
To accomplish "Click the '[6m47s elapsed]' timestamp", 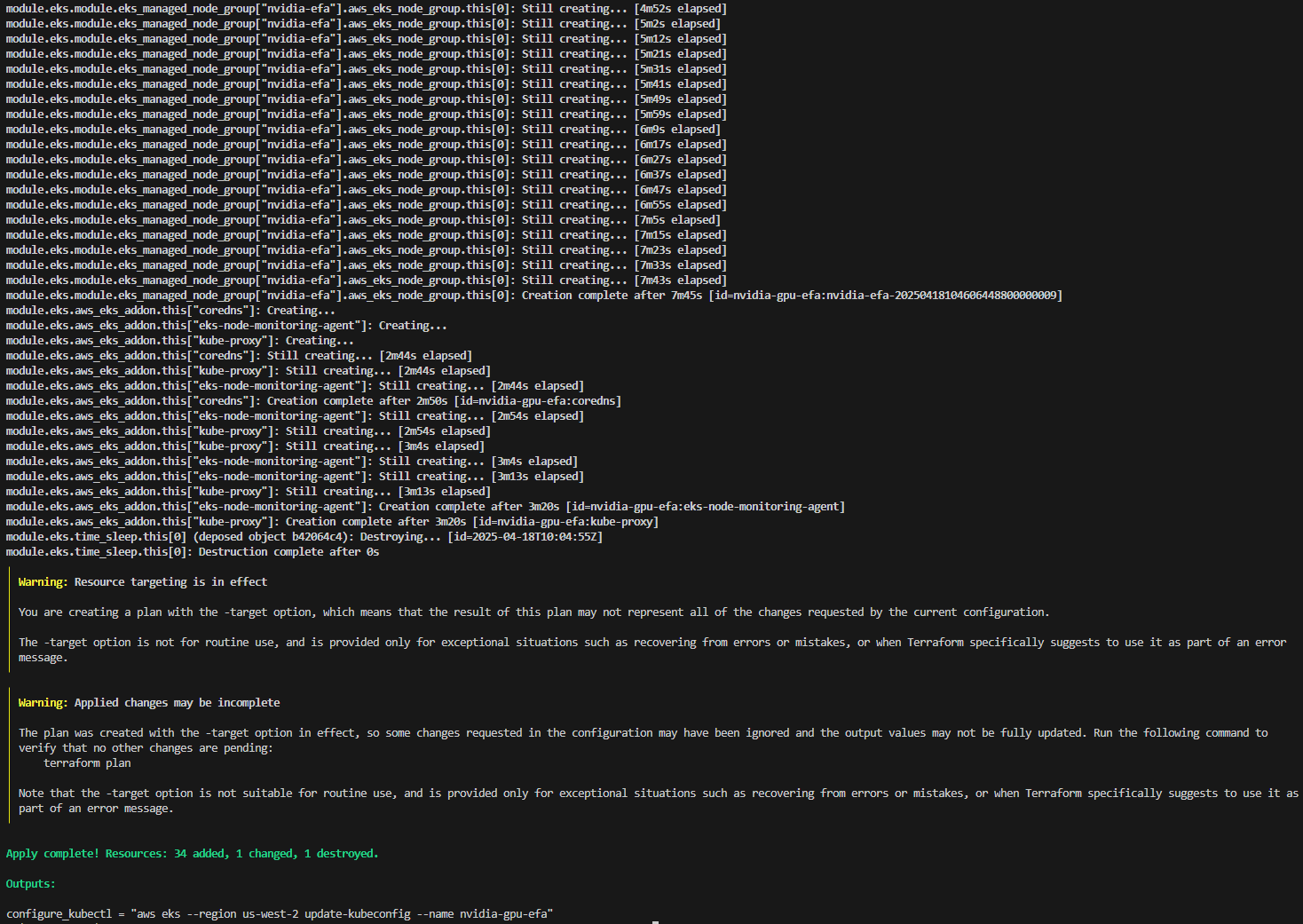I will [680, 190].
